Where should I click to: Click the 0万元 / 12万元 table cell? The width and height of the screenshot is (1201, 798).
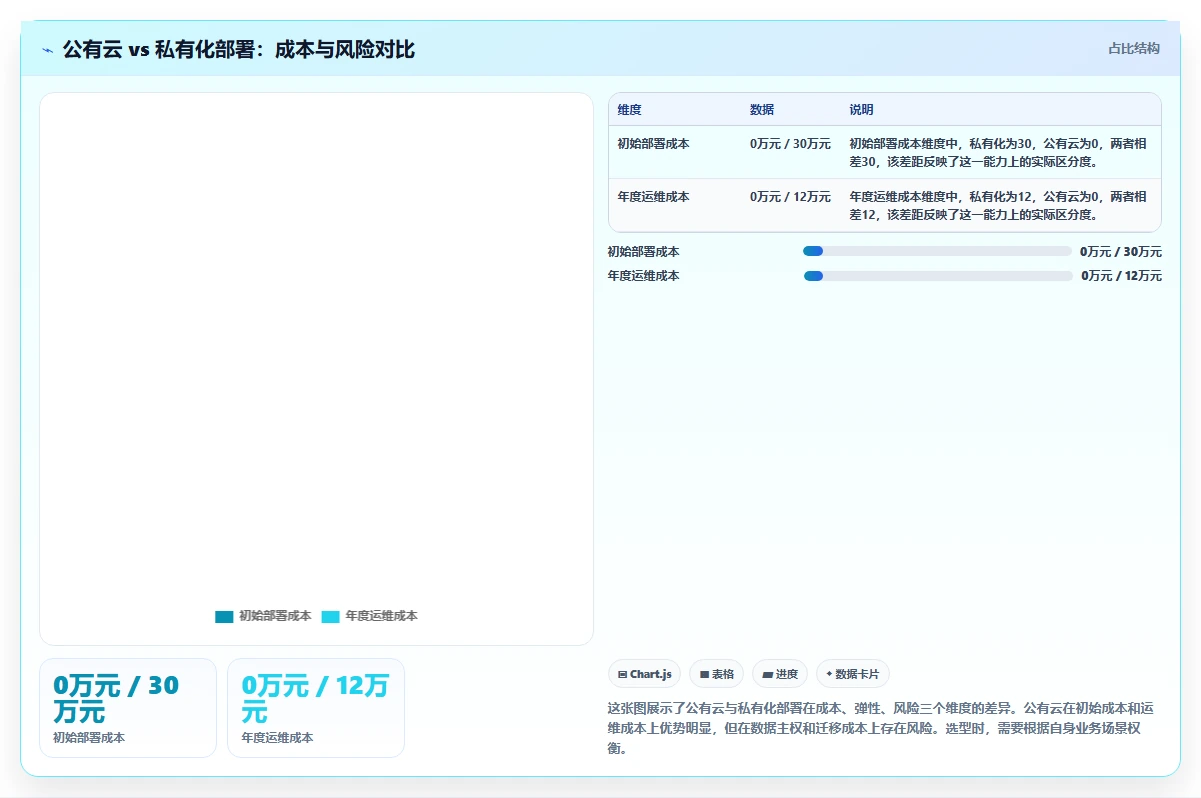point(790,196)
